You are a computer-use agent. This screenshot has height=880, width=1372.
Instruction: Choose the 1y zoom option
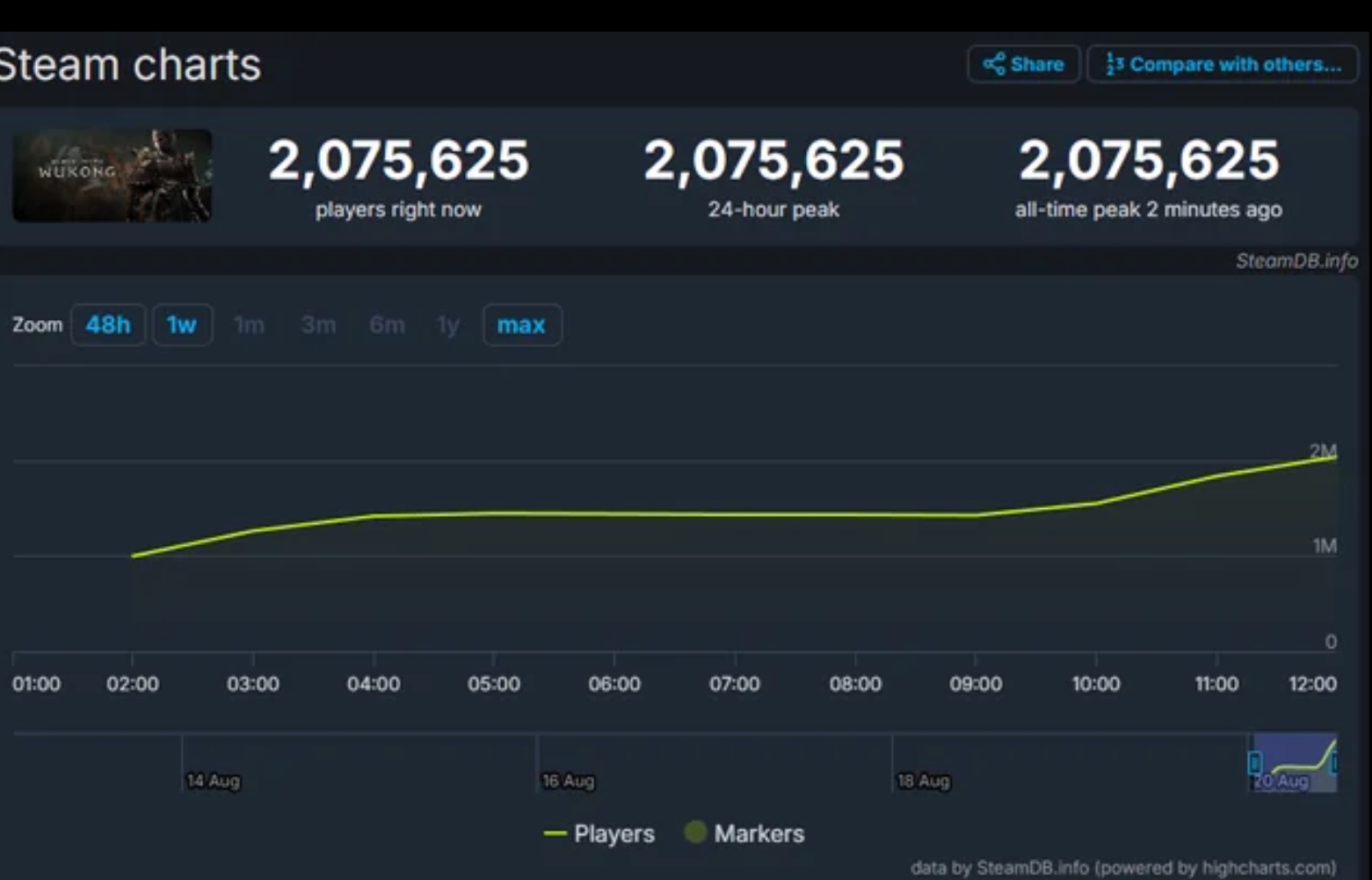tap(448, 325)
